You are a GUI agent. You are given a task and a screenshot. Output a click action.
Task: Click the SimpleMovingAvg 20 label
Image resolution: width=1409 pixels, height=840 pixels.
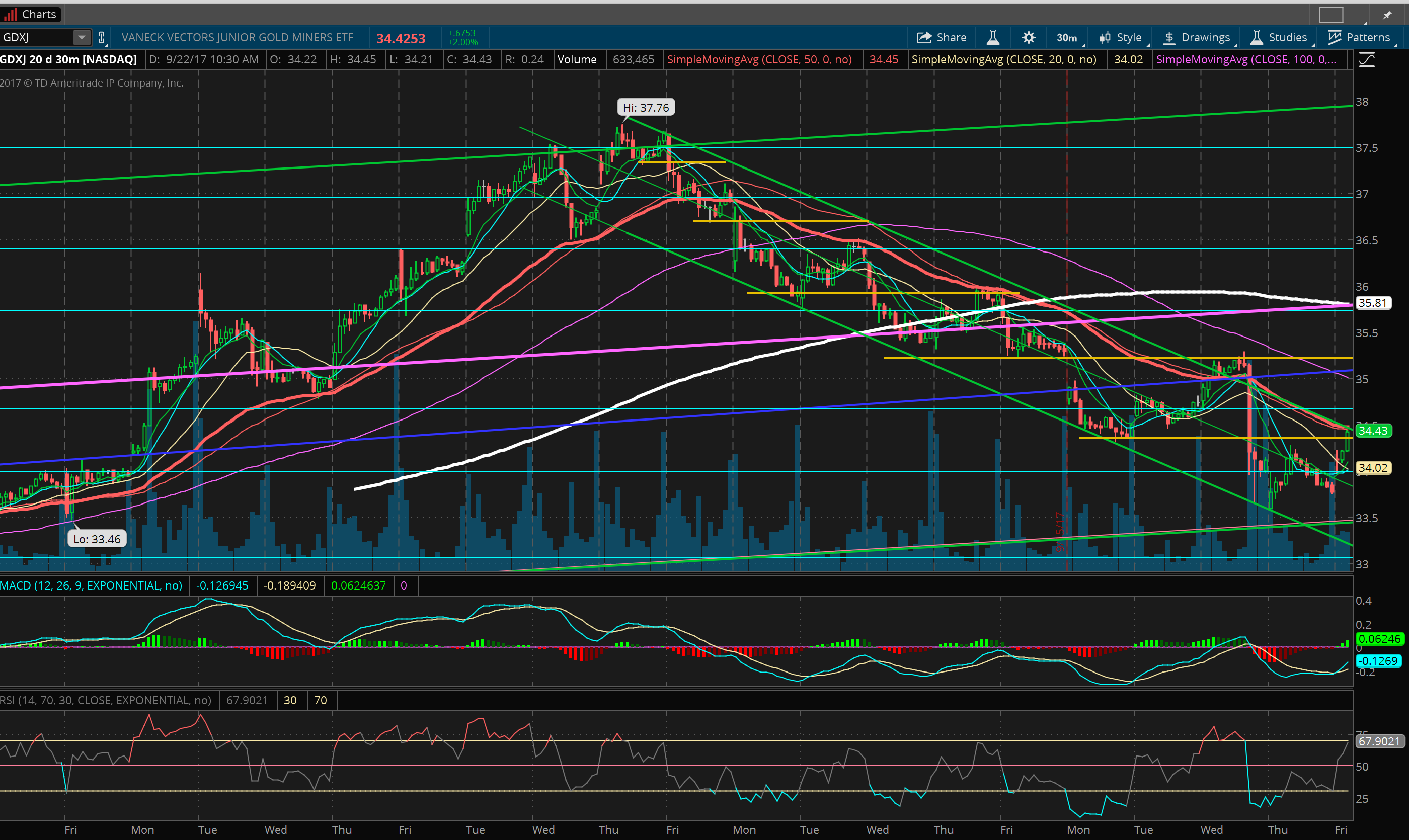pos(1003,59)
